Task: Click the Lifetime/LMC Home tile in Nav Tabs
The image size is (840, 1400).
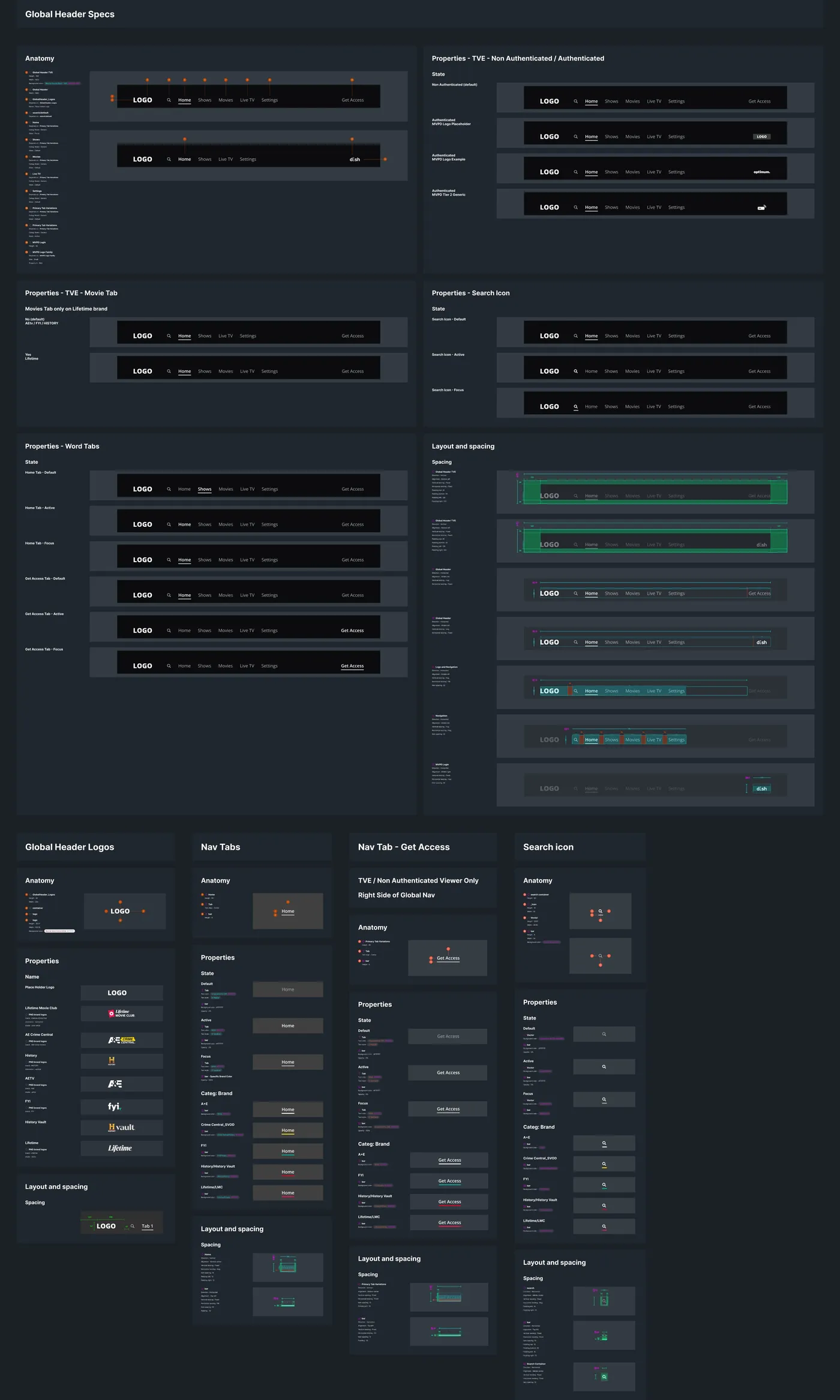Action: [288, 1193]
